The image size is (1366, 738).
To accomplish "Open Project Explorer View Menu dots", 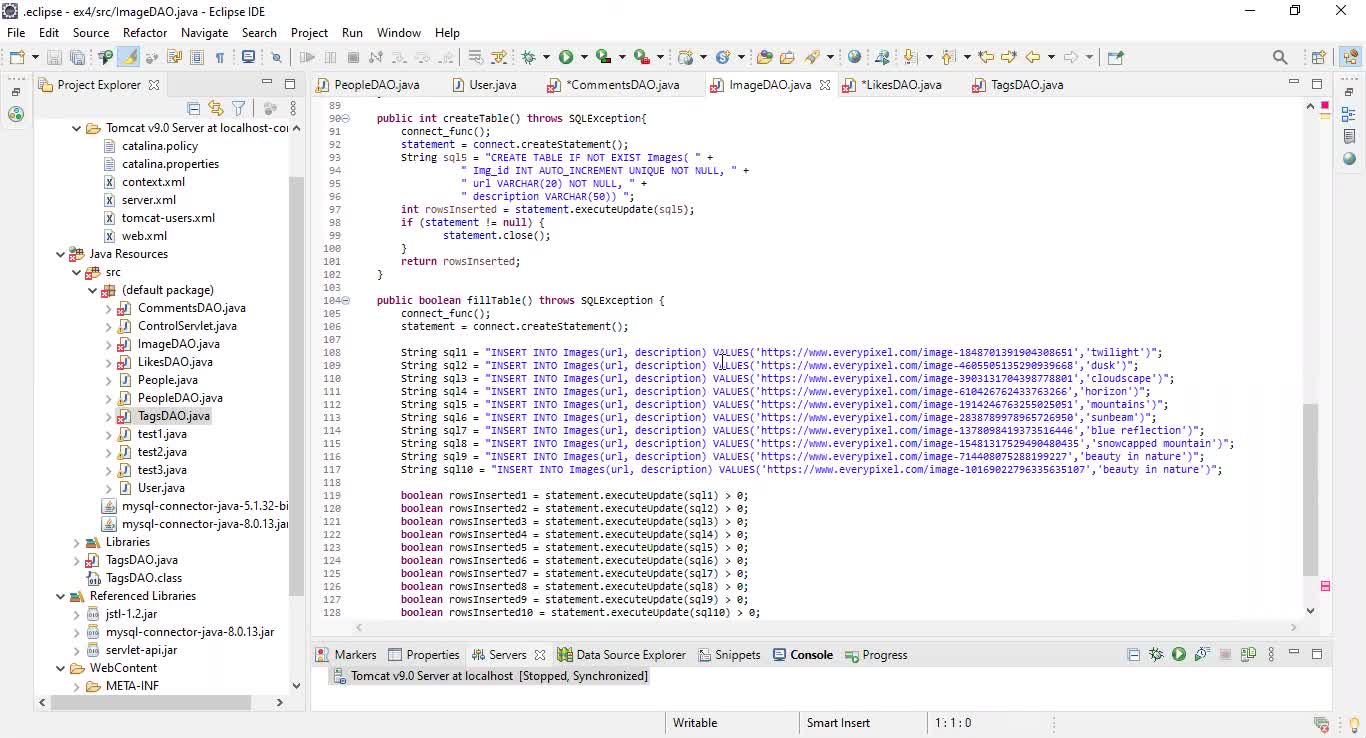I will point(293,108).
